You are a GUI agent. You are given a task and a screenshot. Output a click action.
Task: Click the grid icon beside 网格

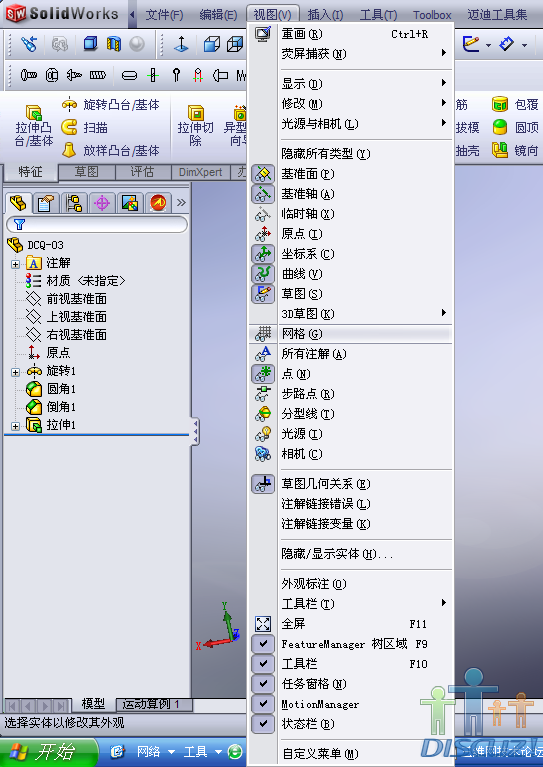pyautogui.click(x=263, y=334)
